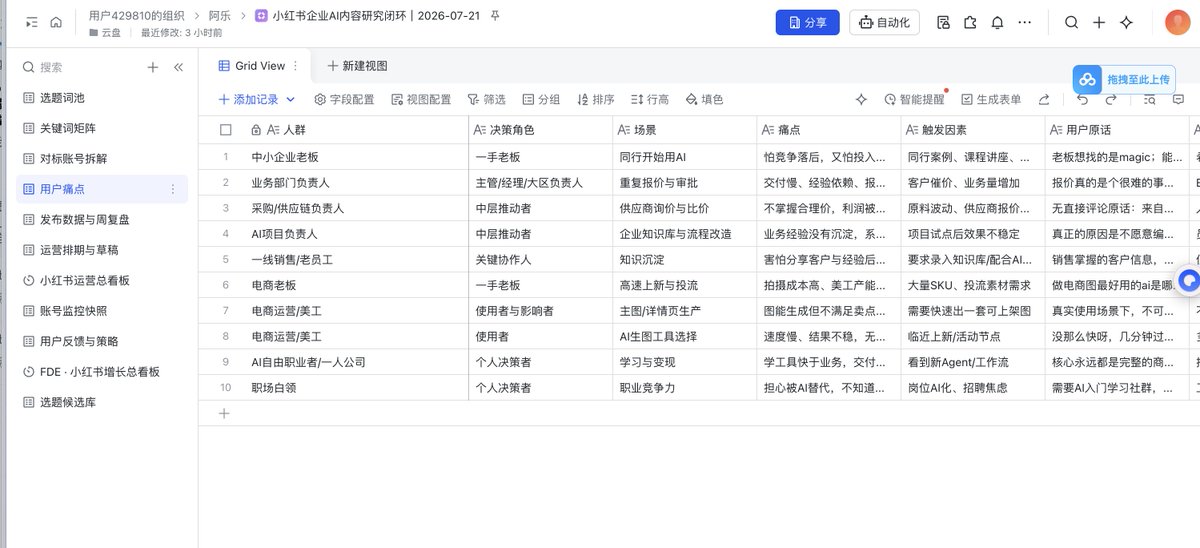Open 字段配置 field configuration
The width and height of the screenshot is (1200, 548).
(x=344, y=99)
